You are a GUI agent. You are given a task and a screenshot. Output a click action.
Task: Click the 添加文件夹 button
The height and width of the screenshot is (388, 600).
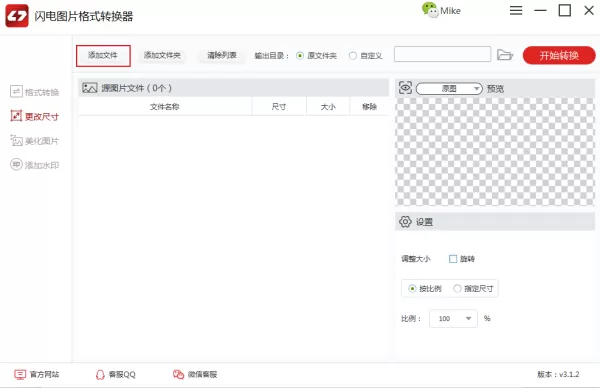tap(162, 56)
